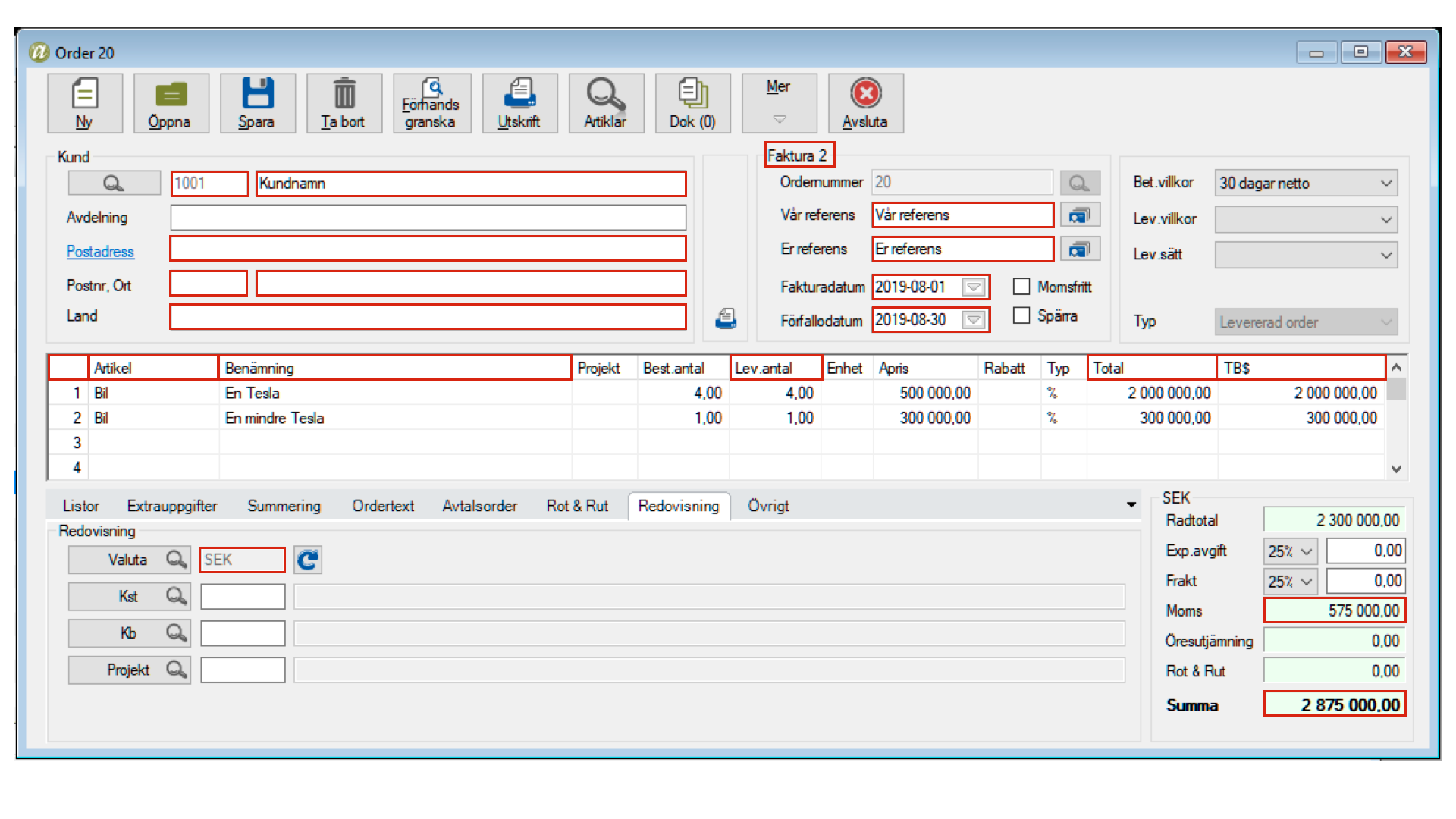1456x819 pixels.
Task: Click the refresh currency arrow icon
Action: 308,560
